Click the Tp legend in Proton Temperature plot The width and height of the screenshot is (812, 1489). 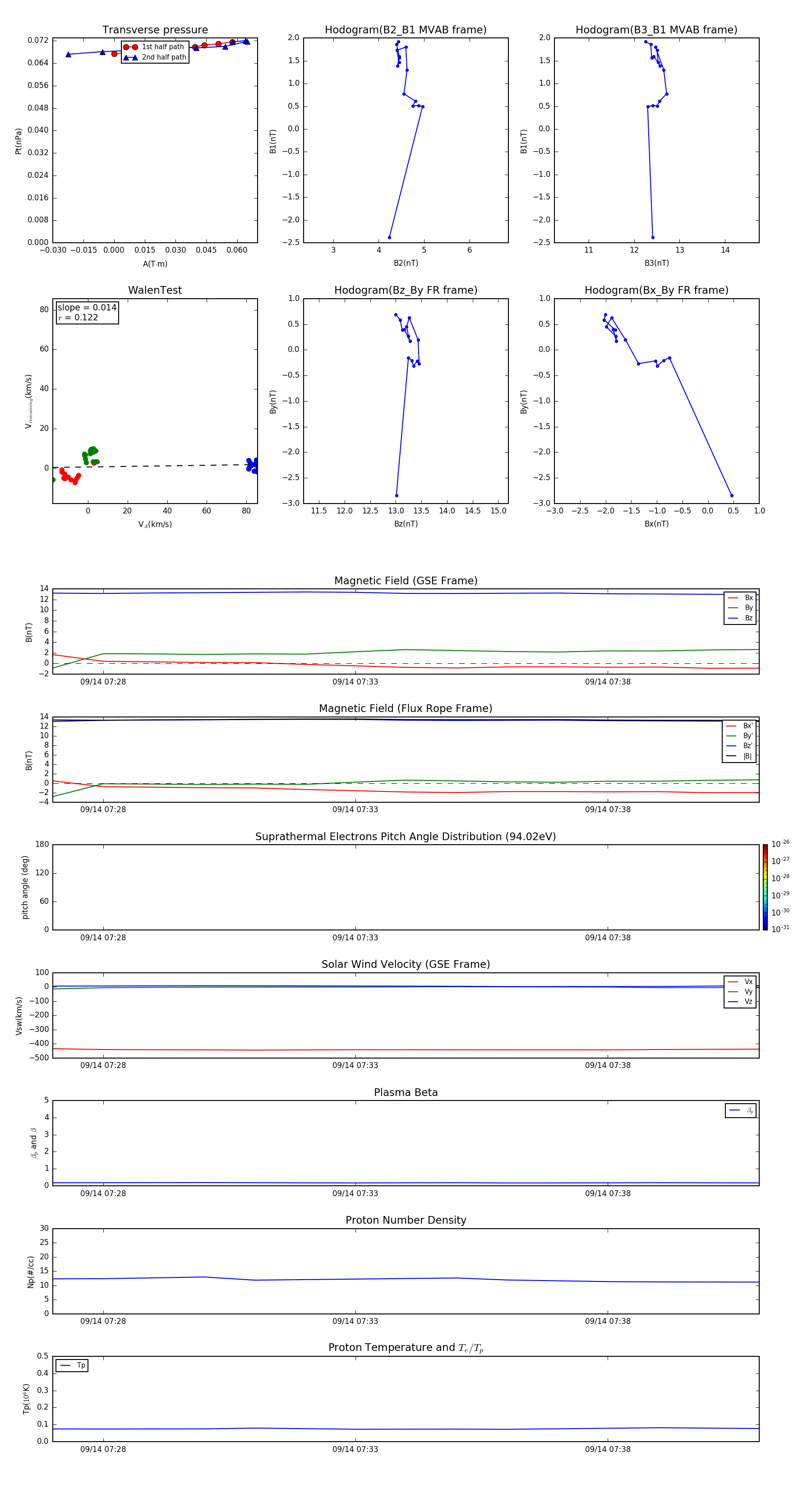click(72, 1365)
